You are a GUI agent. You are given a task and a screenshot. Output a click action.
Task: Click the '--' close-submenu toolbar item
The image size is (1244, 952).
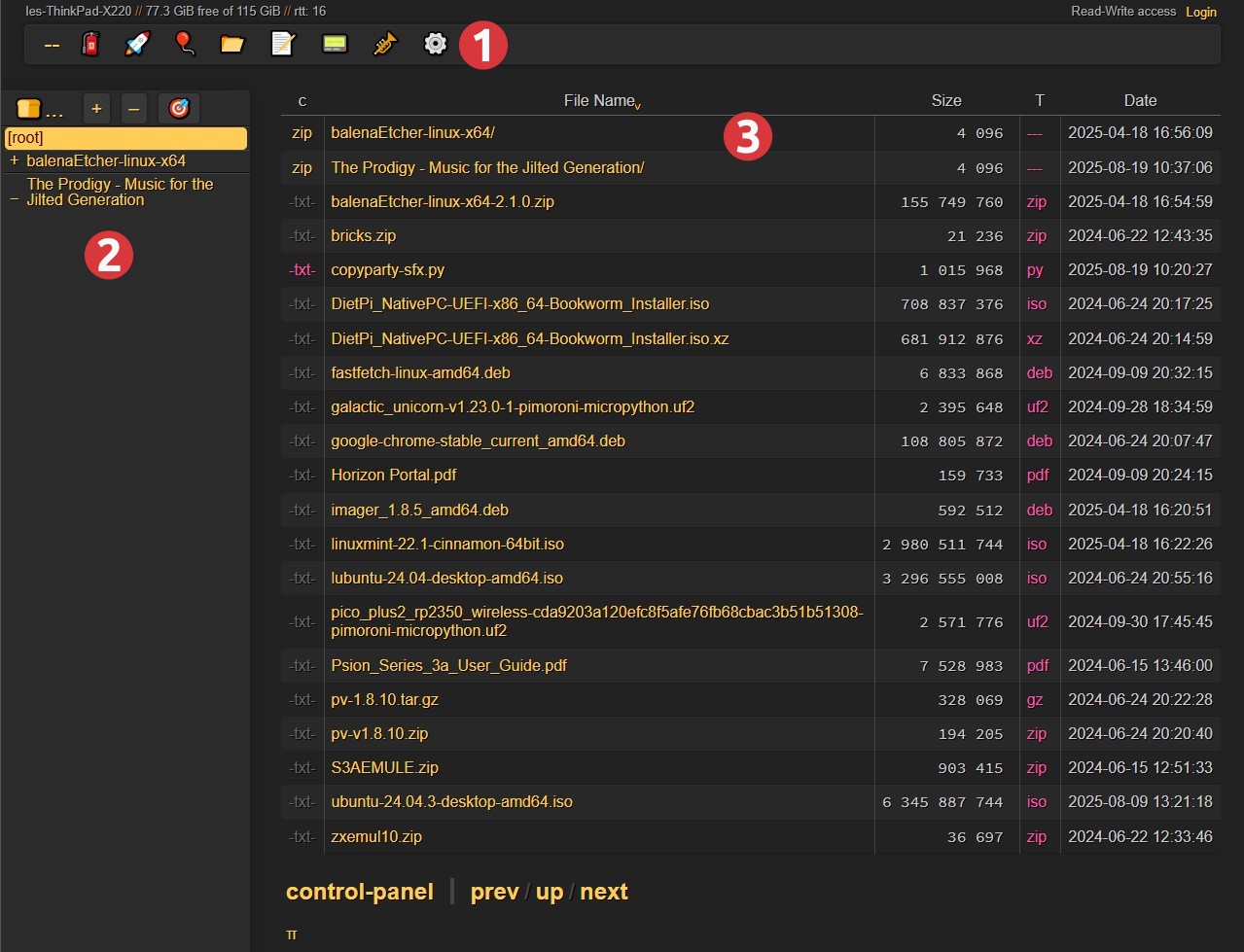coord(52,45)
